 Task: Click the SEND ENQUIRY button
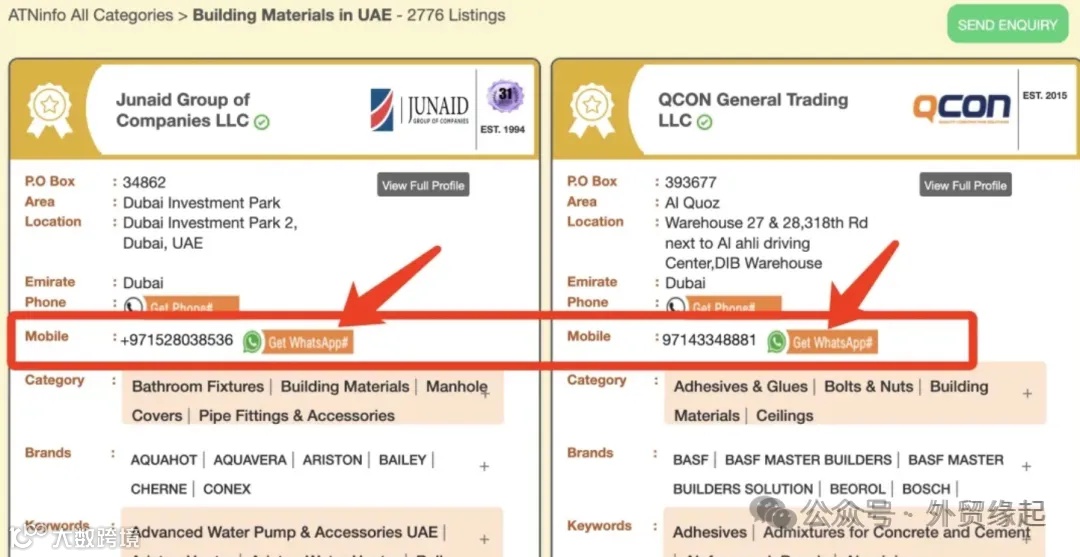click(x=1007, y=25)
